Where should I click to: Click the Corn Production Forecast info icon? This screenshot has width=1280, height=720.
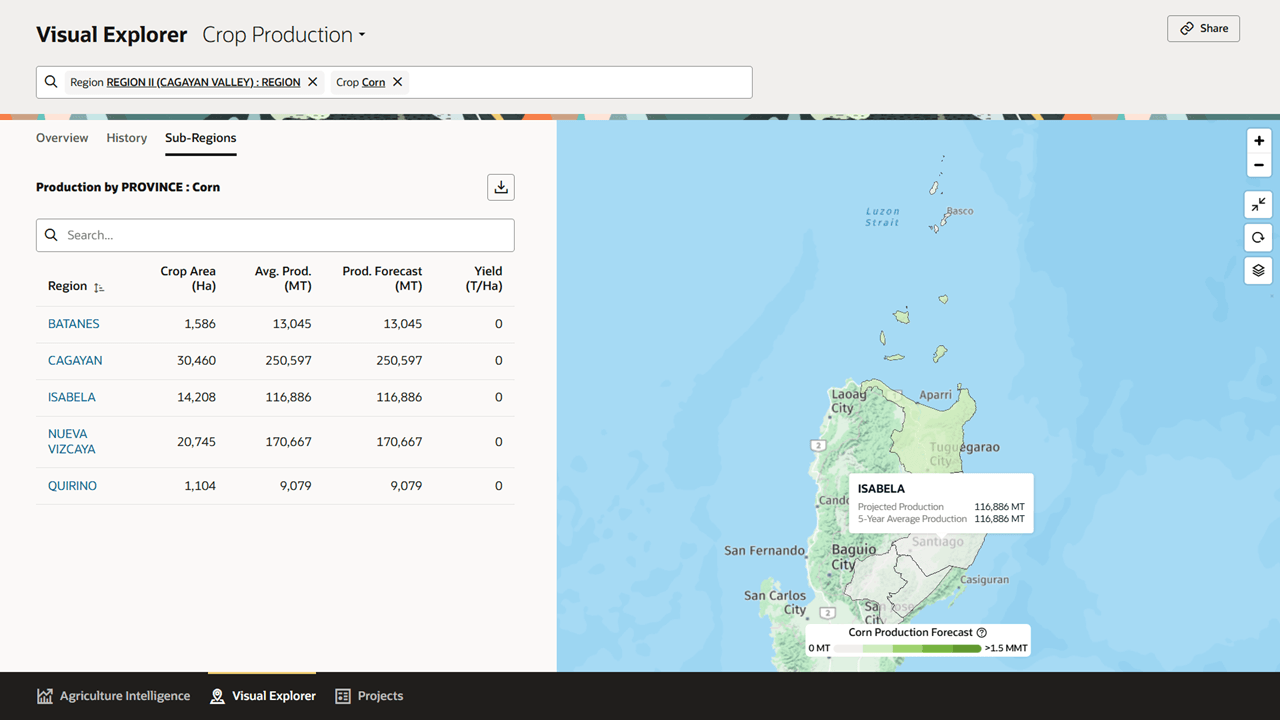[981, 631]
